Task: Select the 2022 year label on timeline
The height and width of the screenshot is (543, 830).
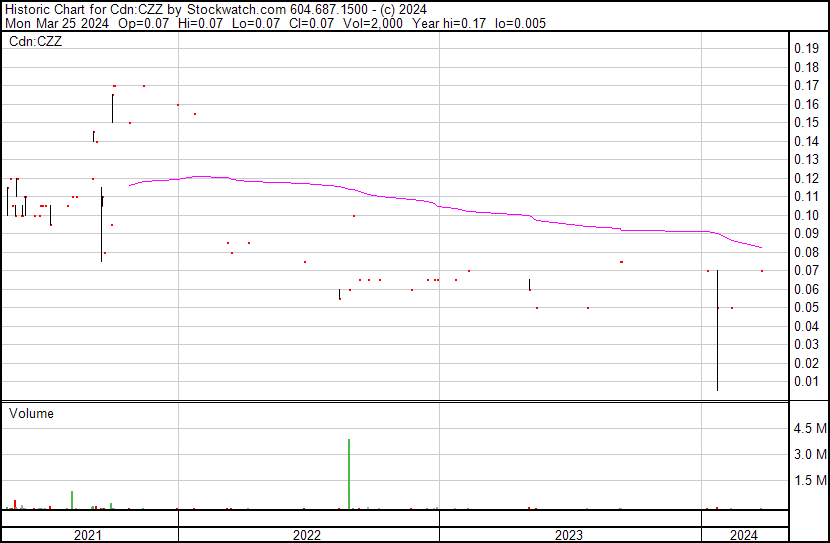Action: 307,535
